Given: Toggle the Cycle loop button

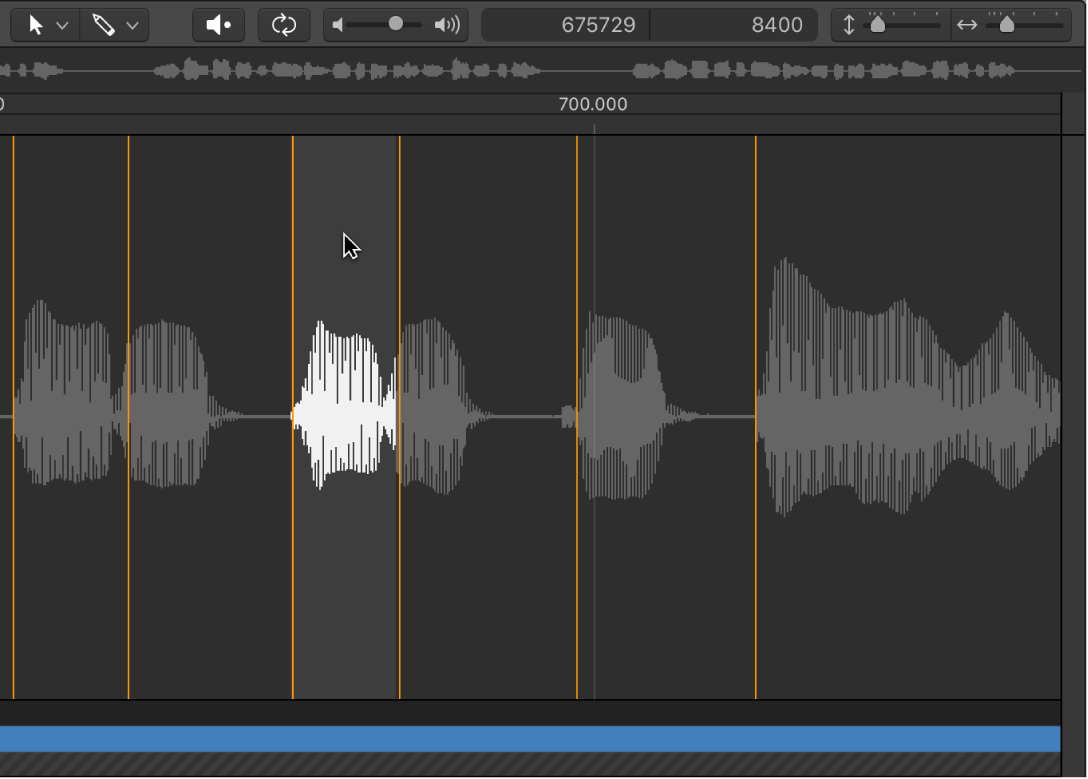Looking at the screenshot, I should coord(284,25).
